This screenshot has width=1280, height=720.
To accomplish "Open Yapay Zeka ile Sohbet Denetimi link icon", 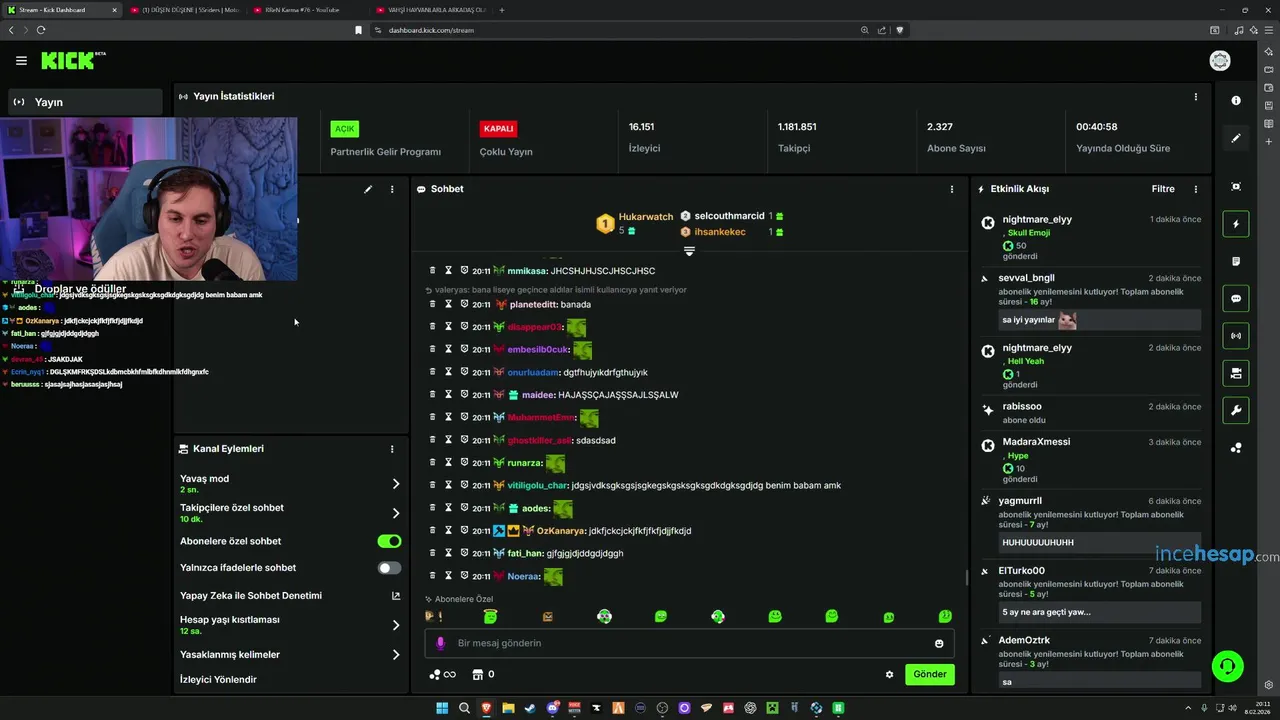I will tap(396, 596).
